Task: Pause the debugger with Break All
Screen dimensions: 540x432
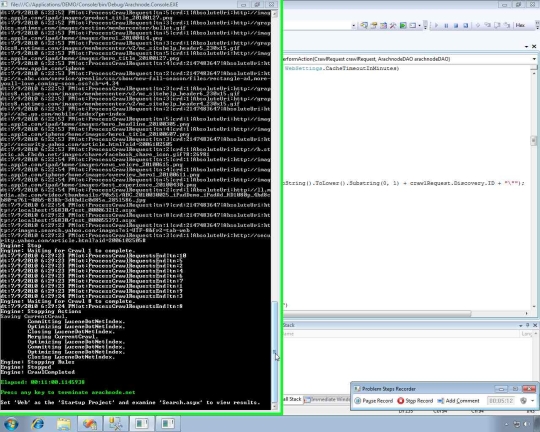Action: pyautogui.click(x=446, y=25)
